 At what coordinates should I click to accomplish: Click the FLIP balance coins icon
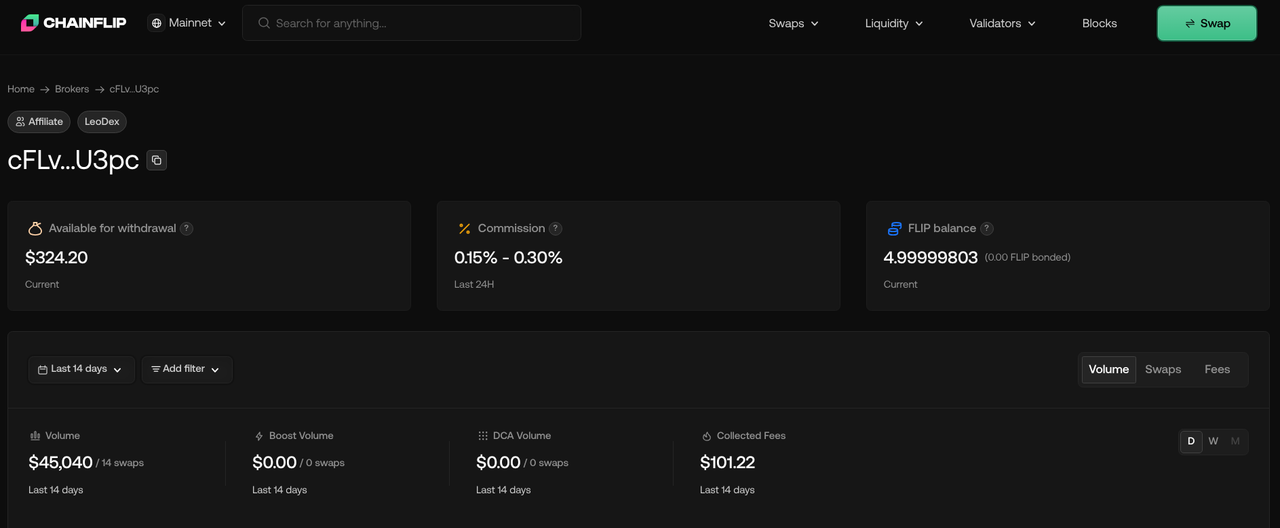coord(894,228)
